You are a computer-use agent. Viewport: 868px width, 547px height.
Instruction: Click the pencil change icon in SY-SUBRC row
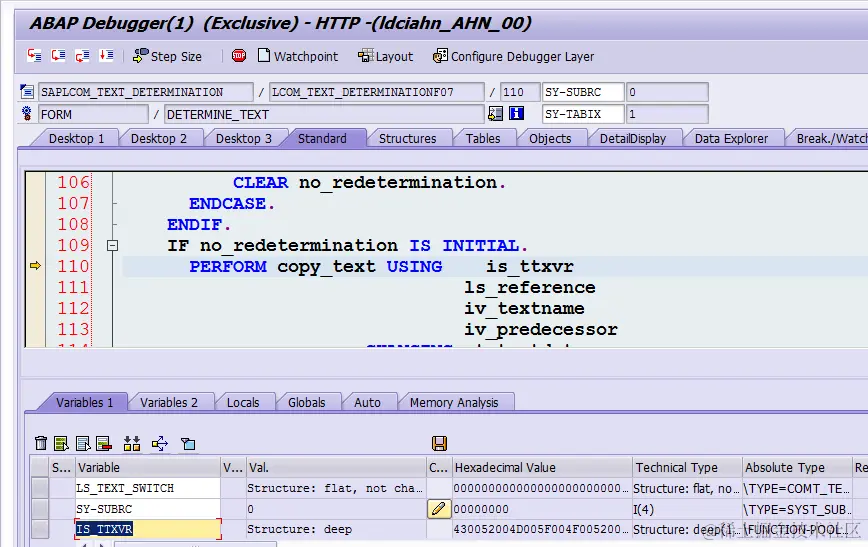coord(438,508)
